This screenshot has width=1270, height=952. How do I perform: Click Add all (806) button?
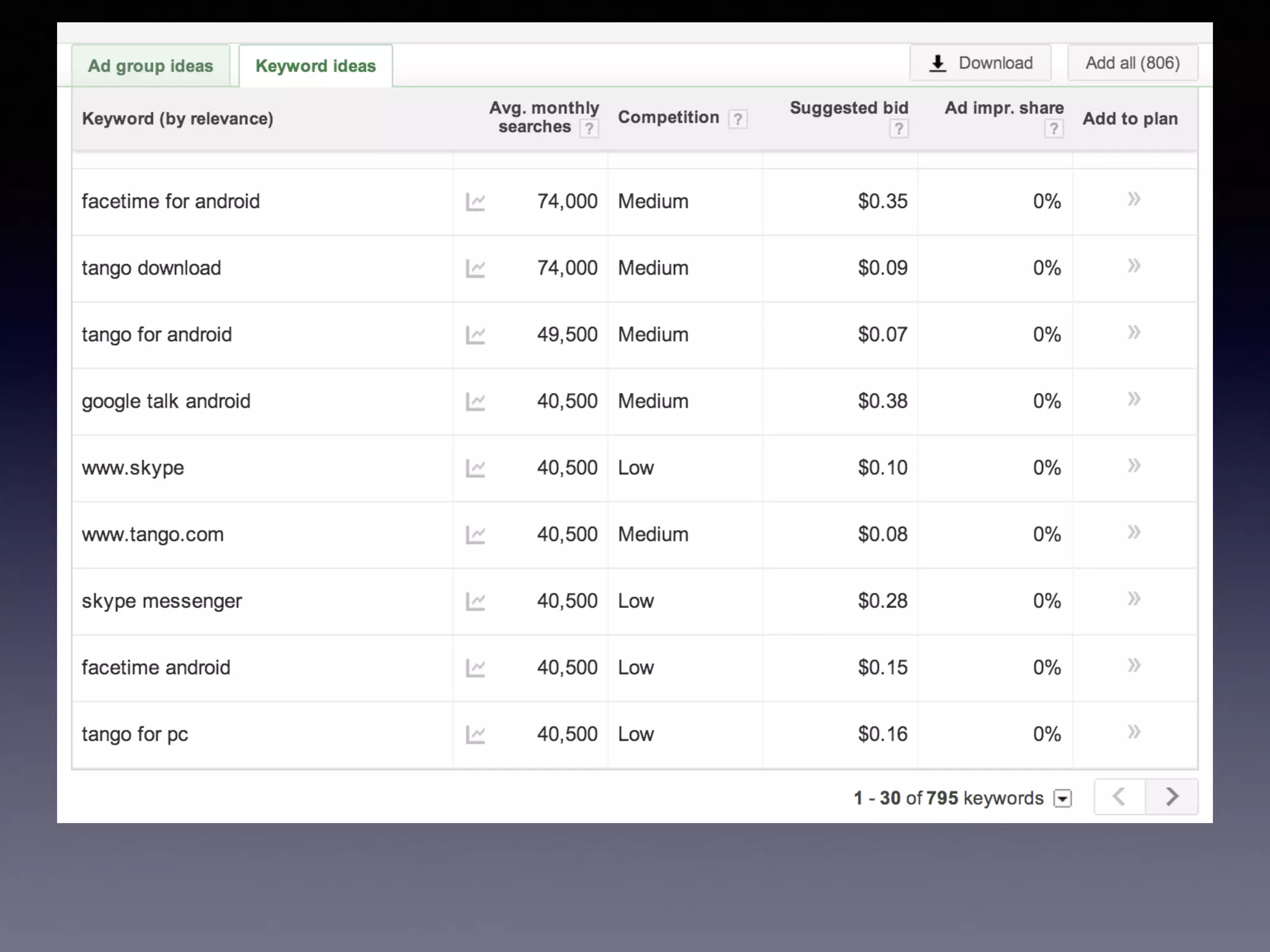1132,63
